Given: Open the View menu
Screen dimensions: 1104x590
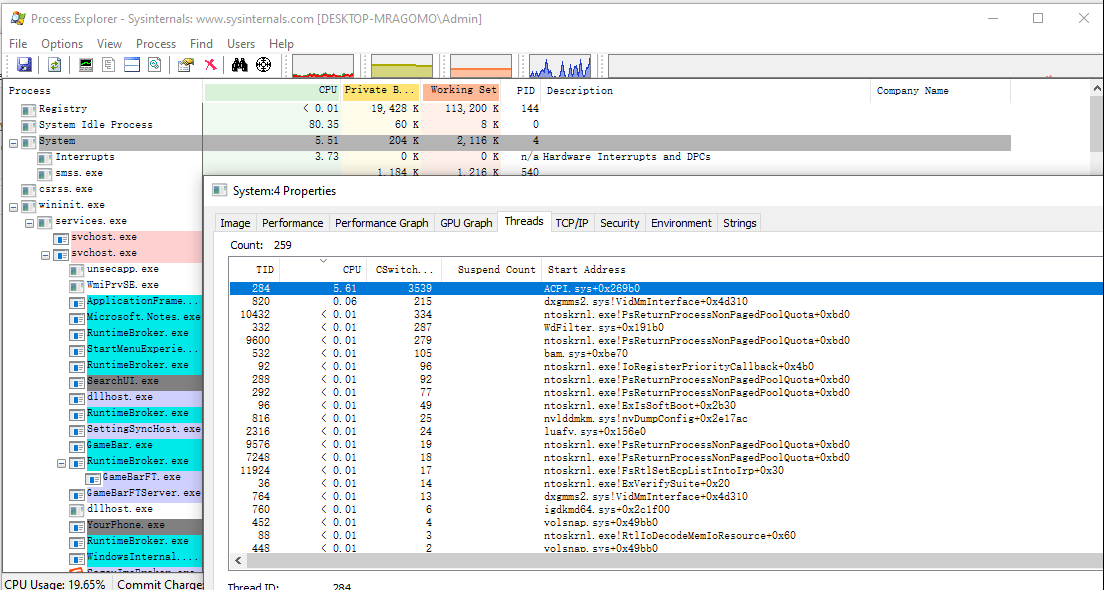Looking at the screenshot, I should (109, 44).
